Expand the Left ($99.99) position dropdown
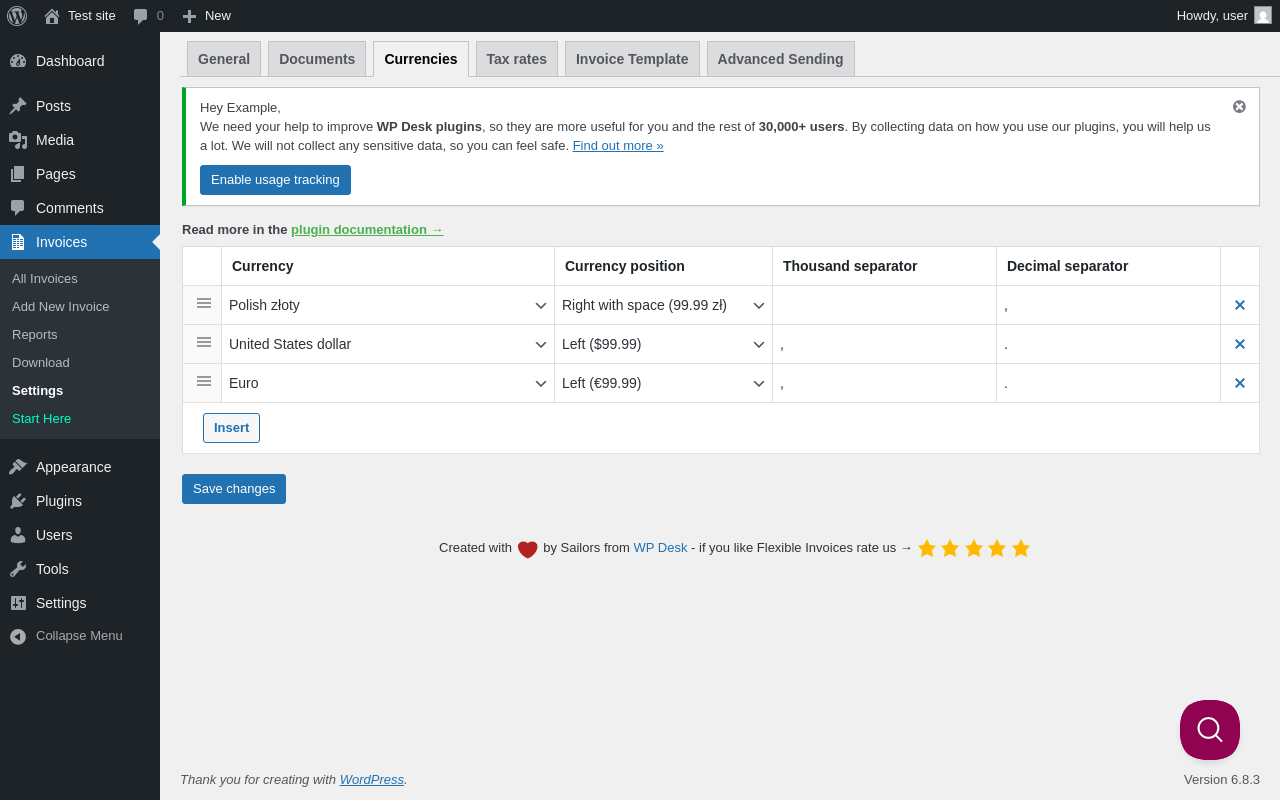Image resolution: width=1280 pixels, height=800 pixels. [663, 345]
